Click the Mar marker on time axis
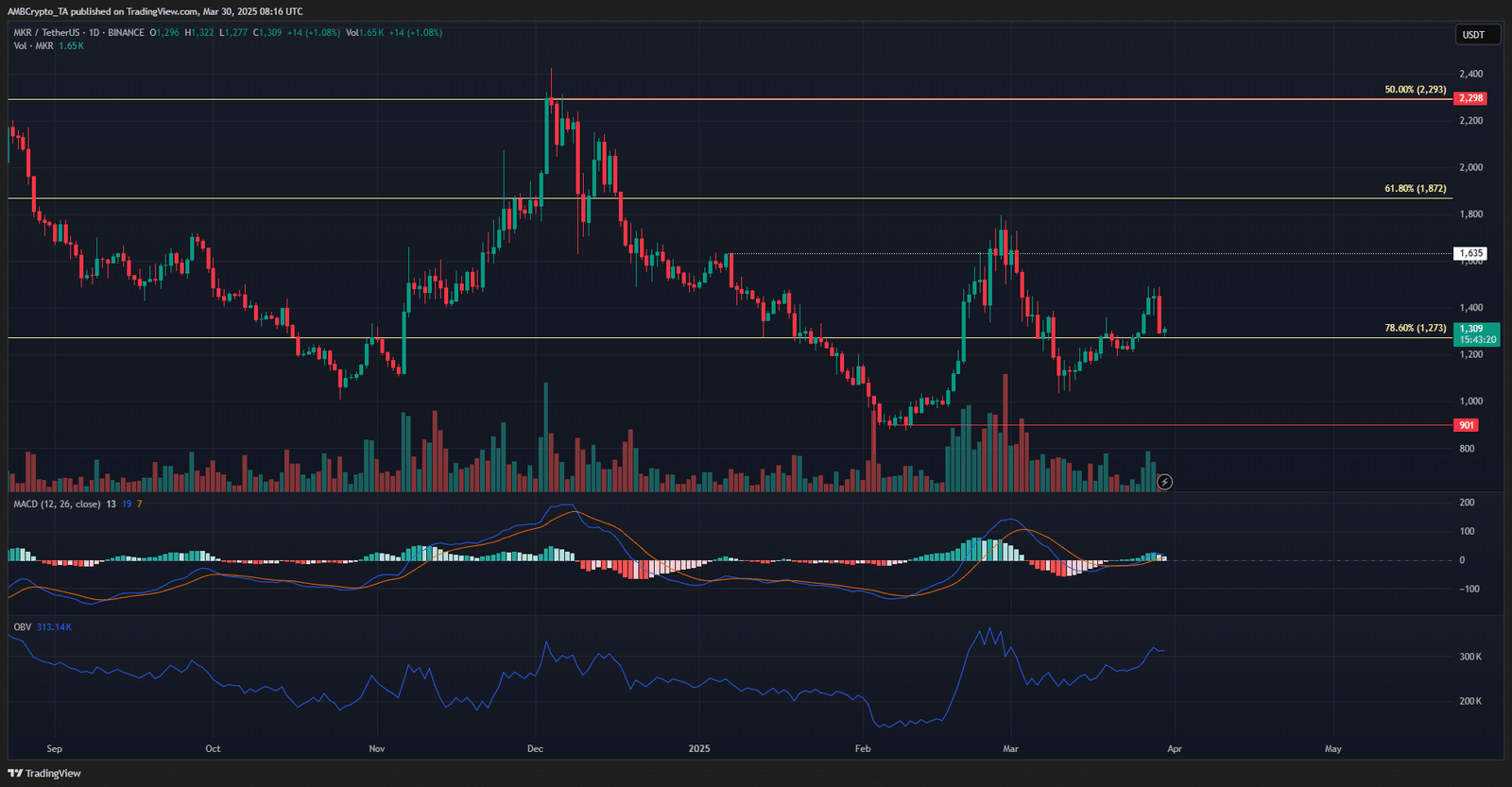This screenshot has width=1512, height=787. point(1010,748)
